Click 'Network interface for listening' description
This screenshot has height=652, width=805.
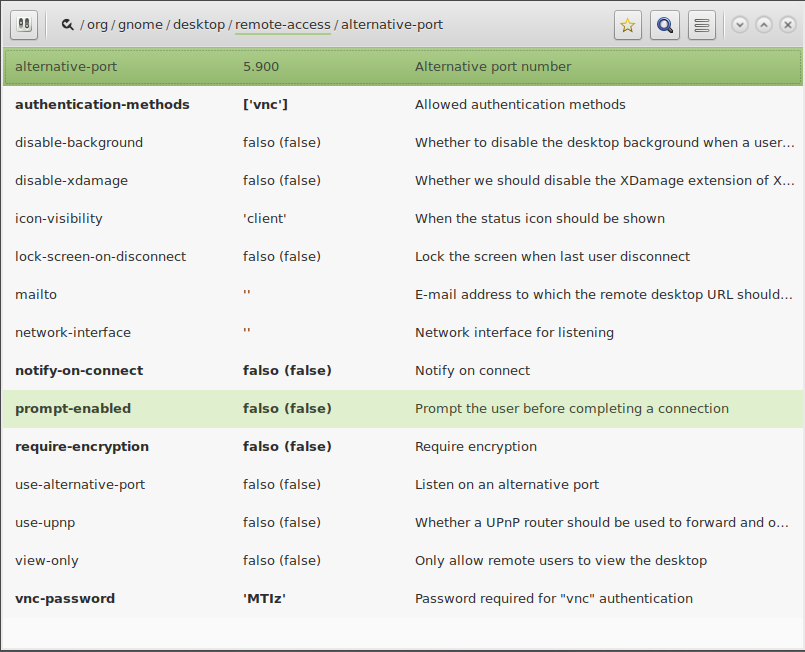pos(514,333)
